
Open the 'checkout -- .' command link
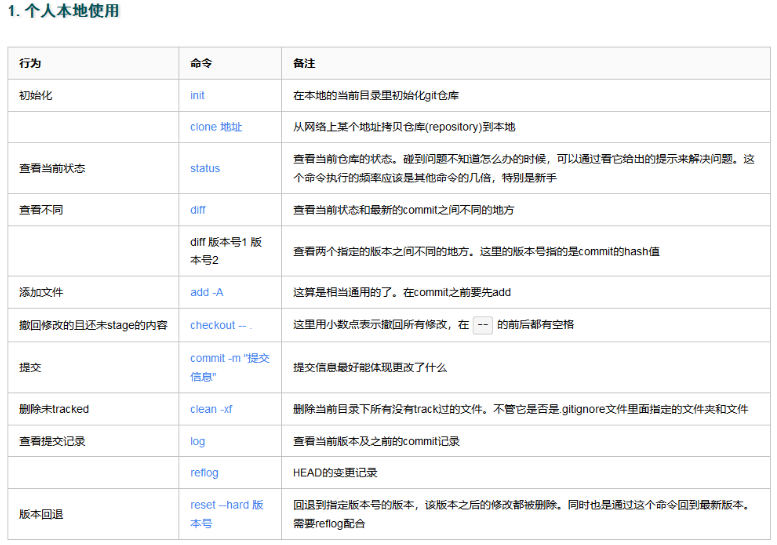click(221, 325)
